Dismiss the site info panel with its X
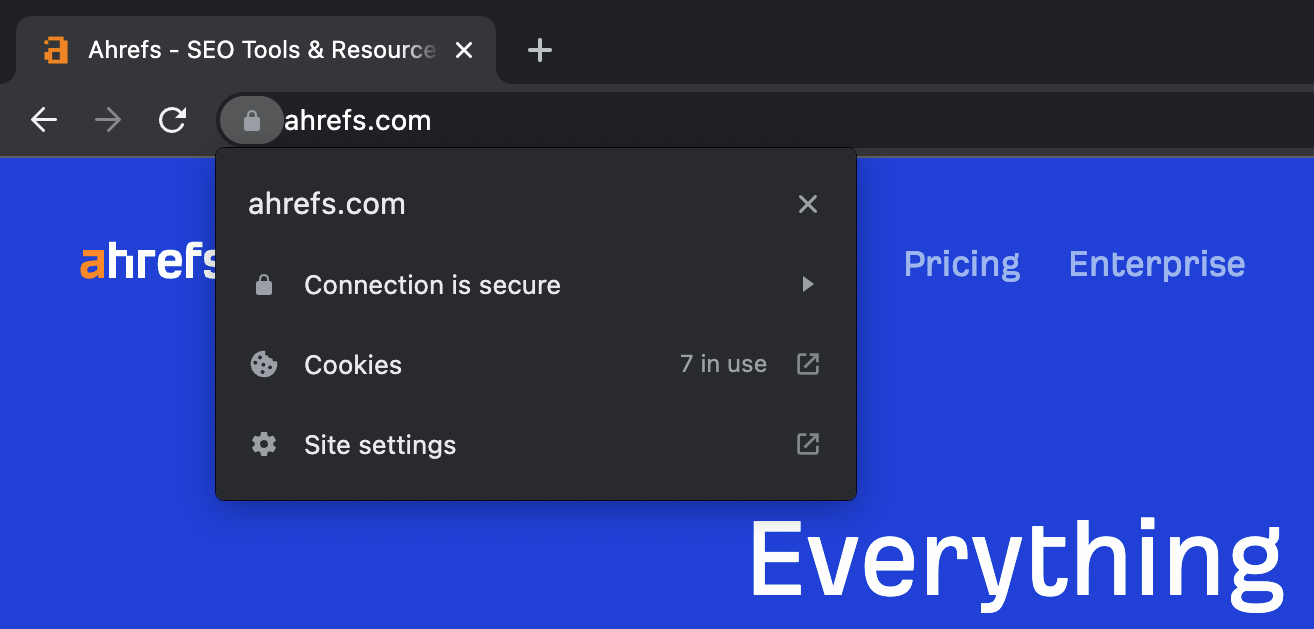 (x=808, y=203)
